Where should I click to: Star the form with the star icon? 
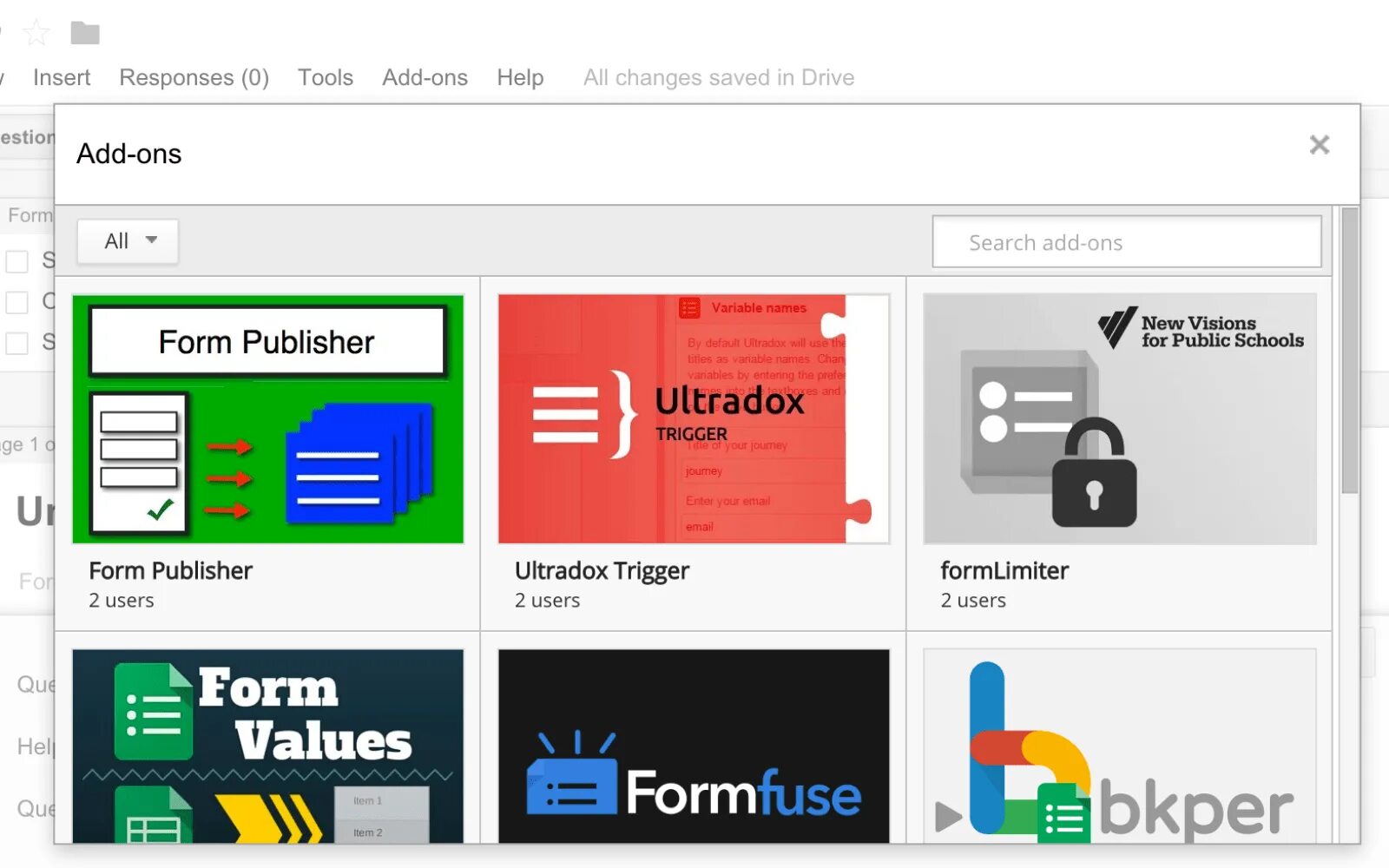pos(36,34)
